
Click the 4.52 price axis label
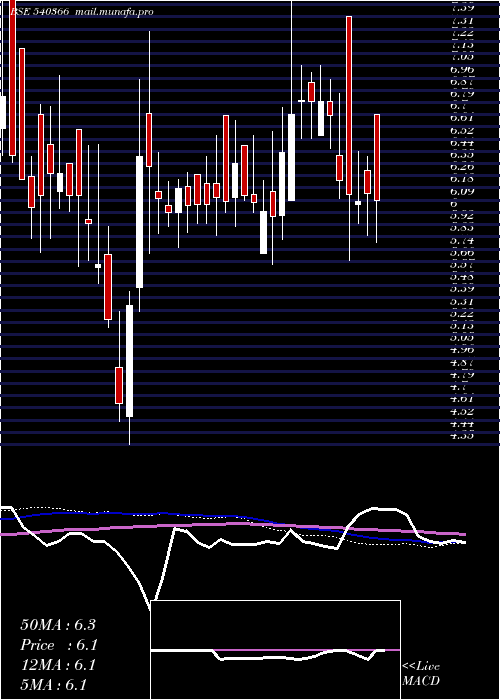(x=462, y=411)
